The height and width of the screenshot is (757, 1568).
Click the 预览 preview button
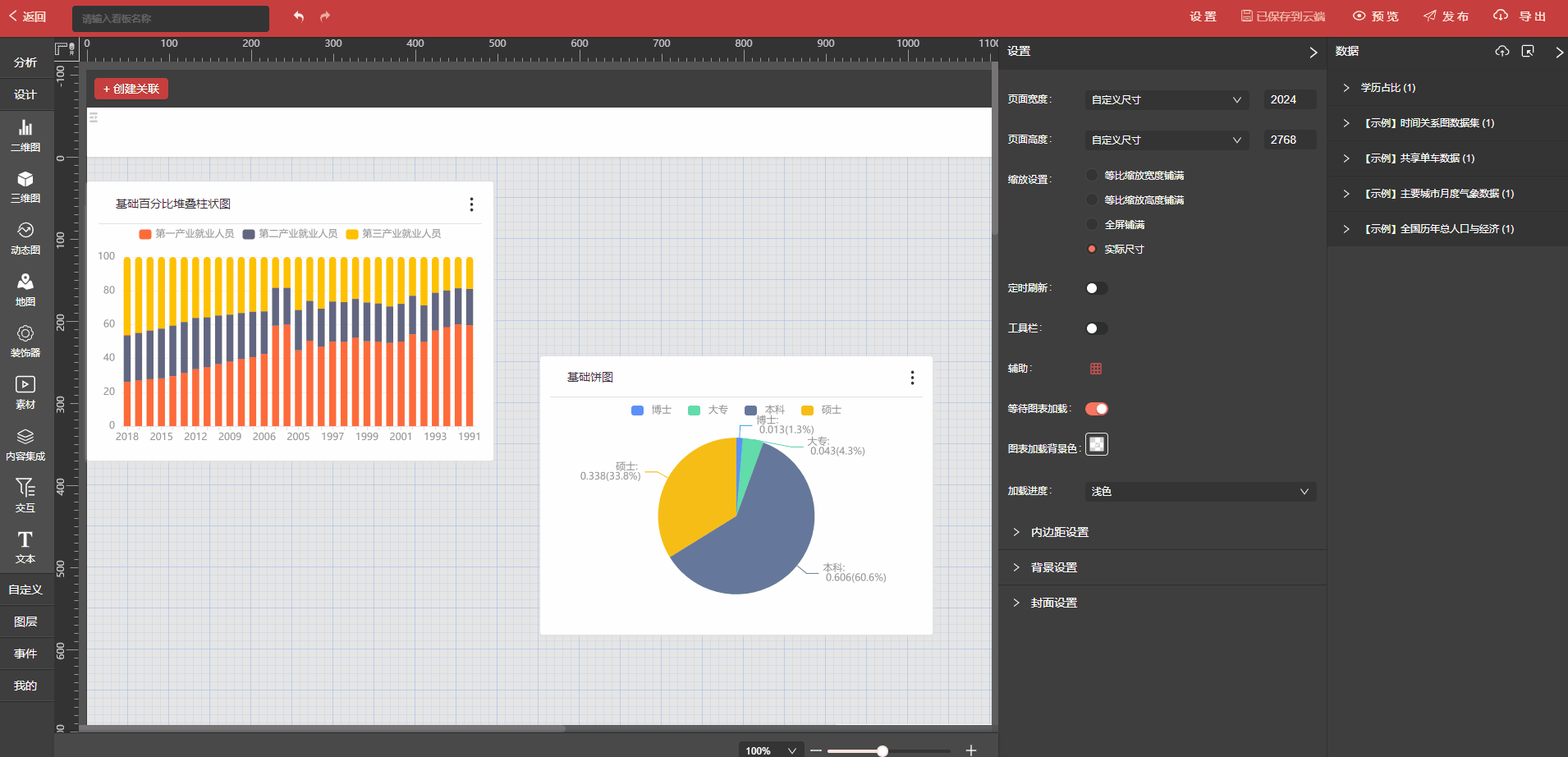(x=1376, y=16)
